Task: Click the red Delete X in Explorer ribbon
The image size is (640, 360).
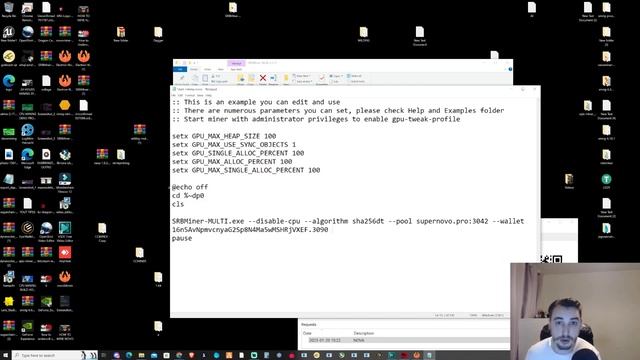Action: tap(263, 78)
